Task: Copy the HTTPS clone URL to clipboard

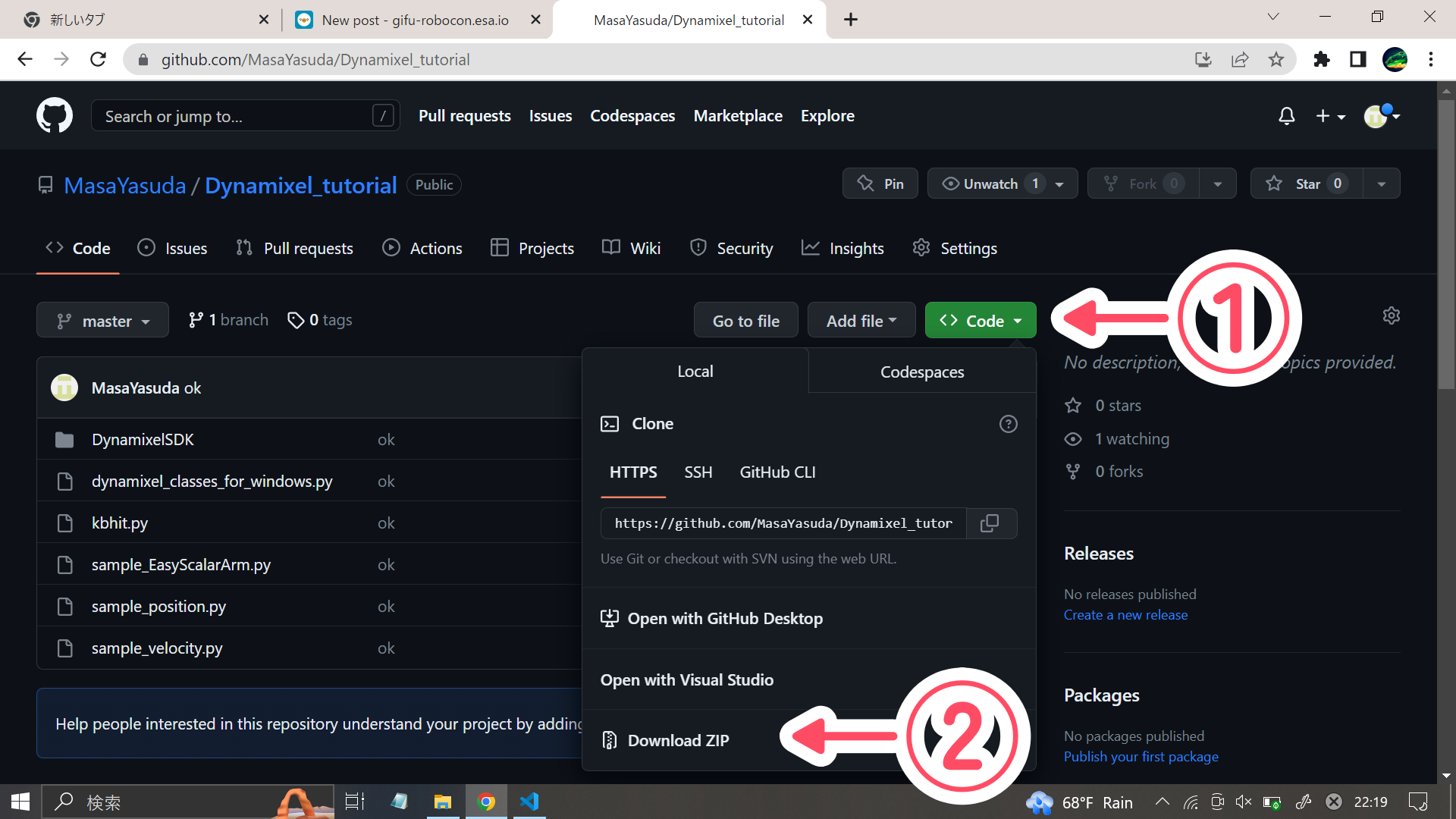Action: (x=990, y=523)
